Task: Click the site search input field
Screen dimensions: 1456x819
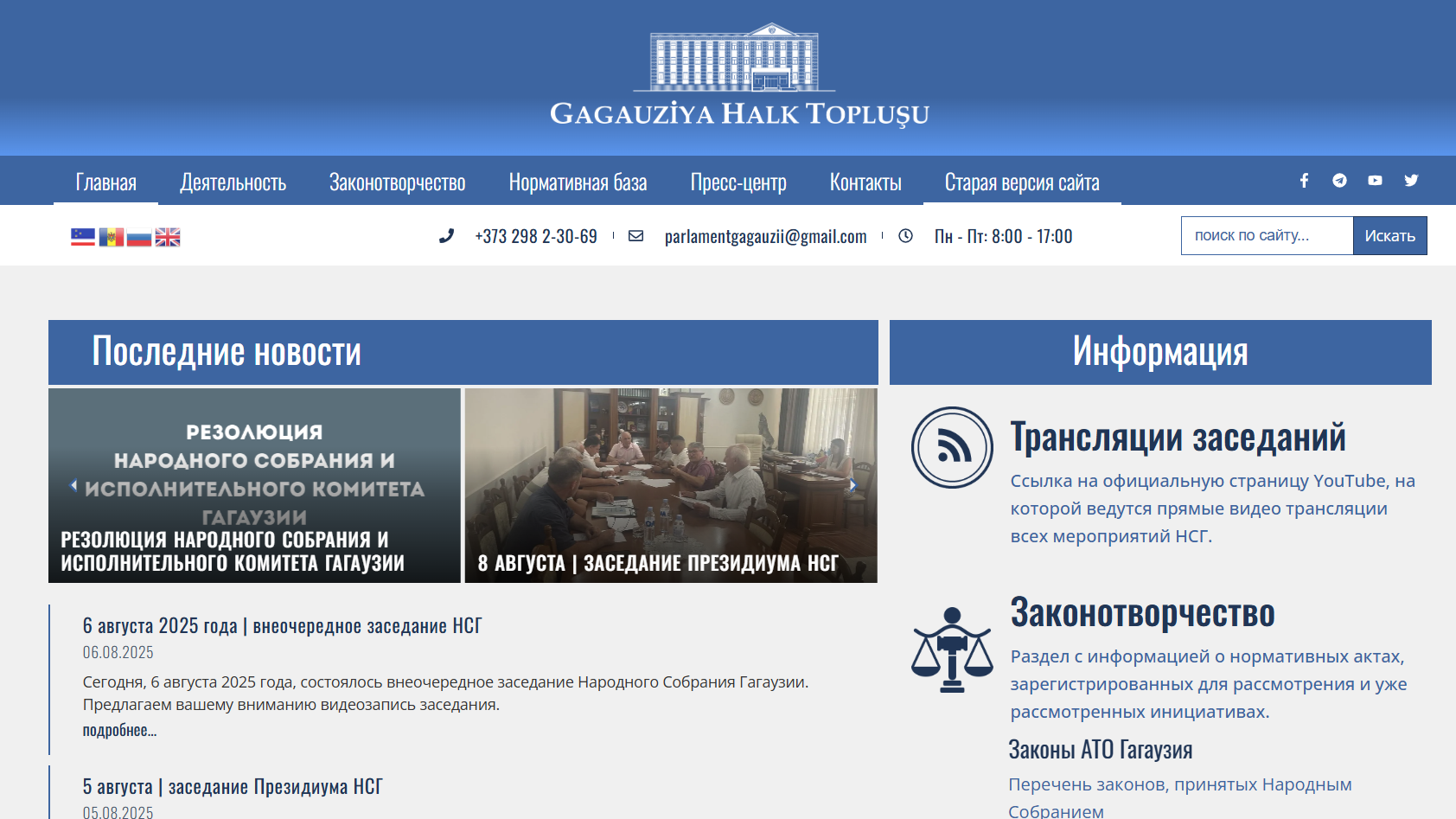Action: (x=1268, y=236)
